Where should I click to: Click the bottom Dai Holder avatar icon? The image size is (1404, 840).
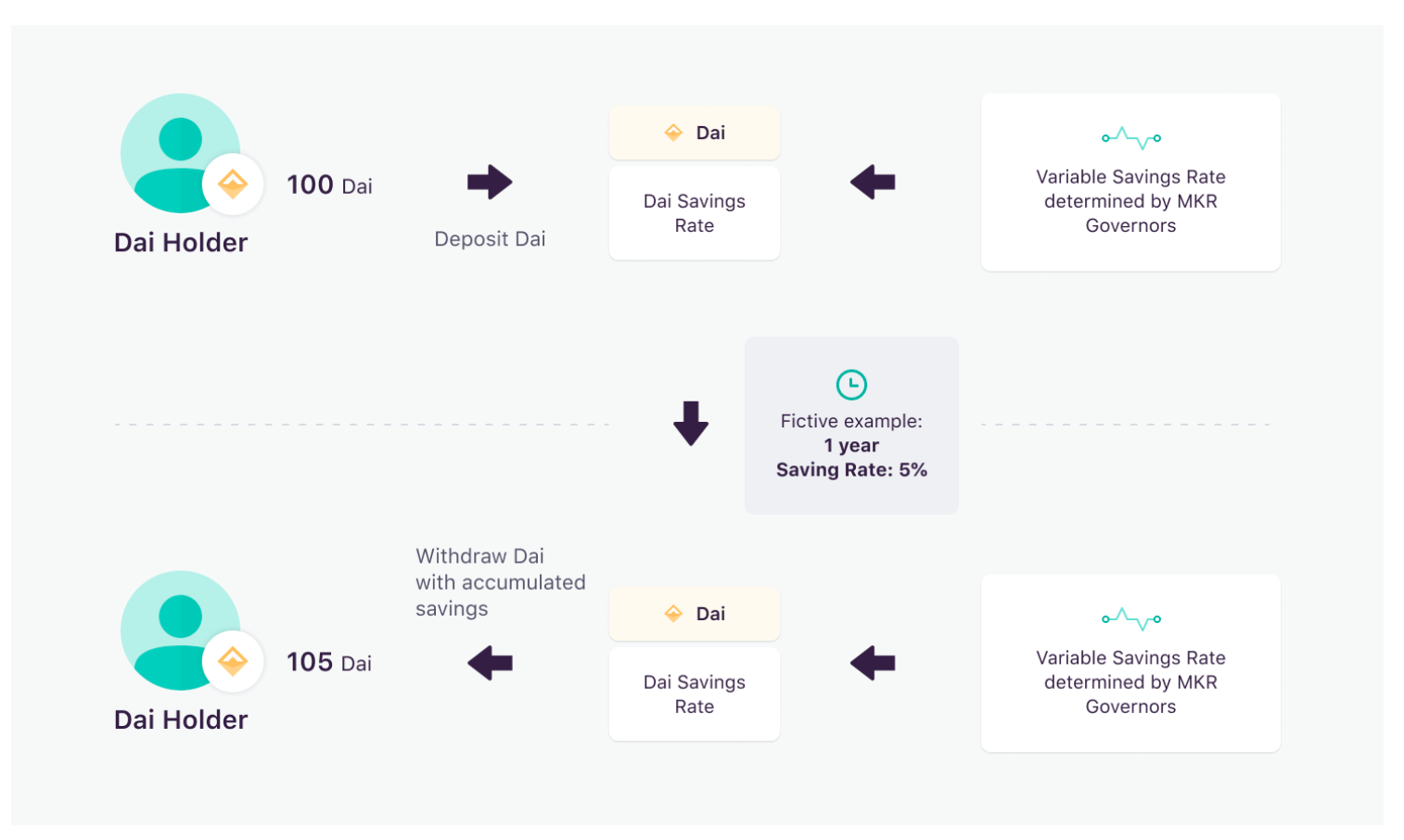tap(181, 630)
